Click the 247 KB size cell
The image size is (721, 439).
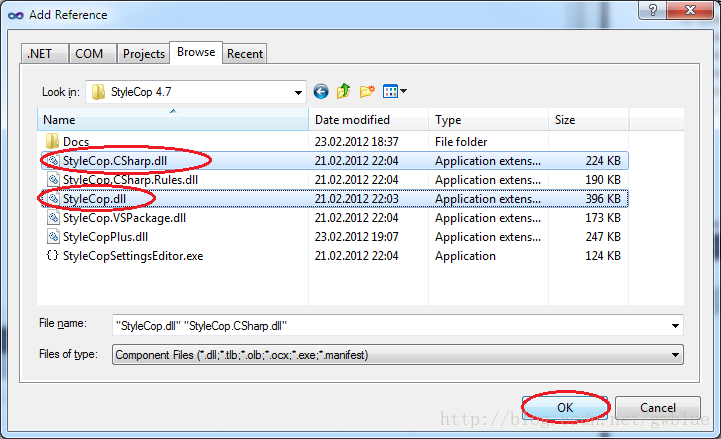tap(603, 237)
